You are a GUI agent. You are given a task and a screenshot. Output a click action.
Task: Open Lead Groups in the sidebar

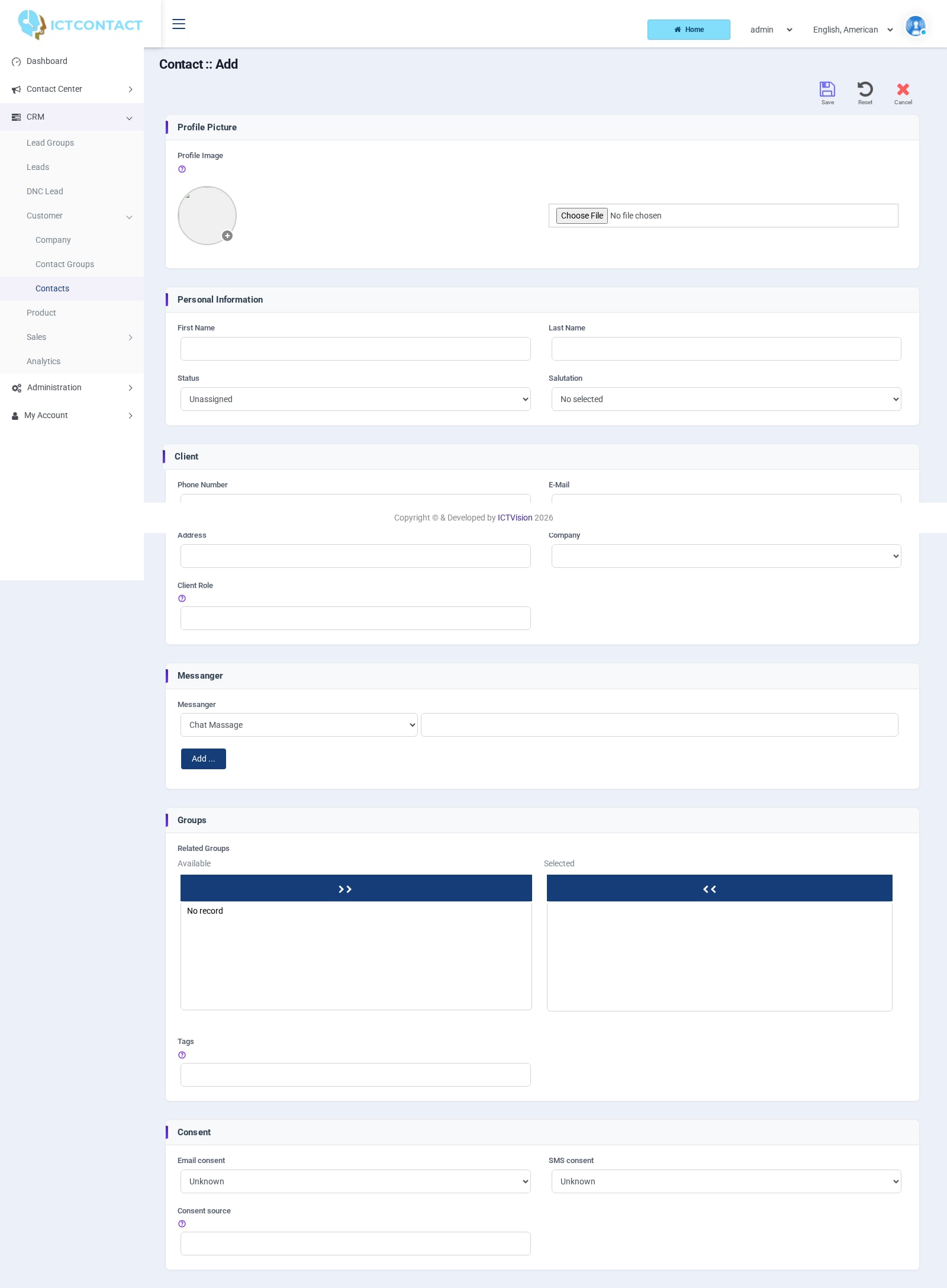coord(50,143)
